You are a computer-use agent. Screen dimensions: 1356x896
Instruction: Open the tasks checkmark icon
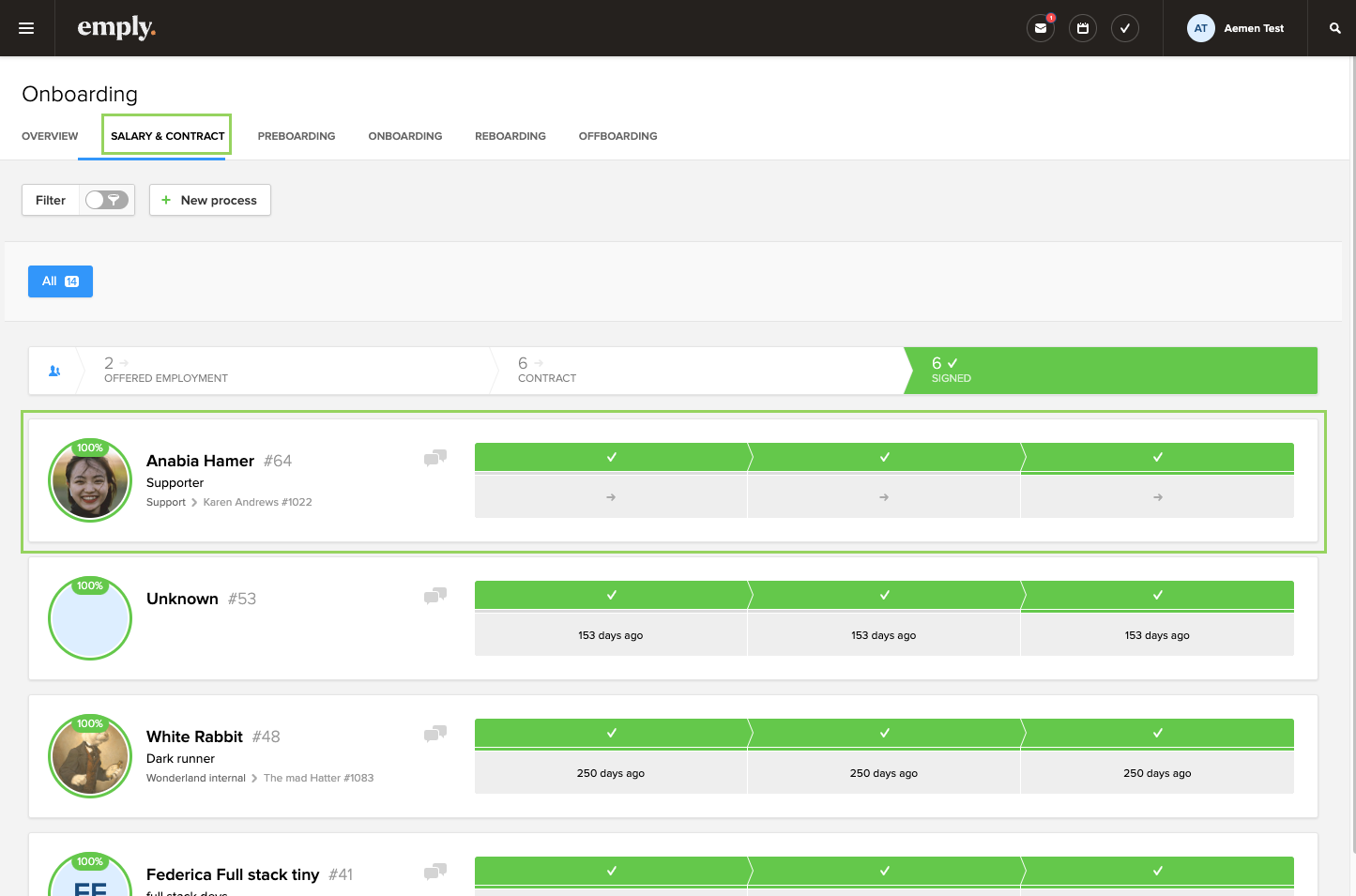(1124, 28)
